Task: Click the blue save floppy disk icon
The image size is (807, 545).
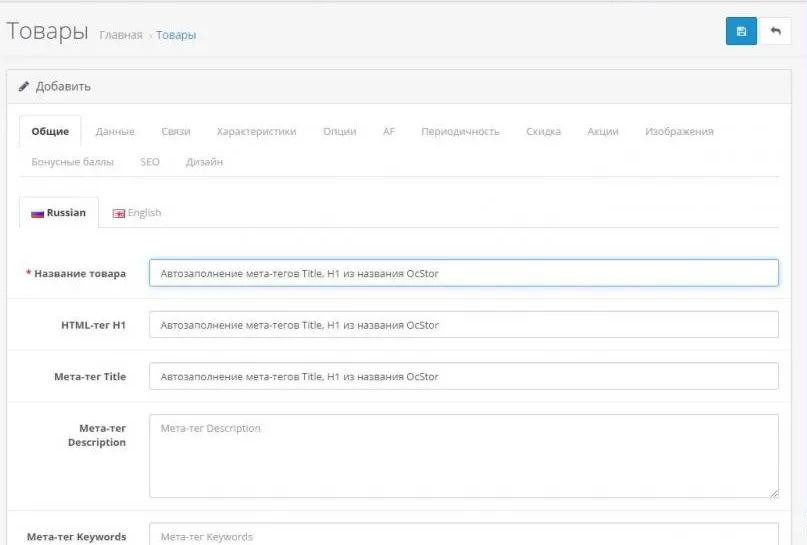Action: [741, 31]
